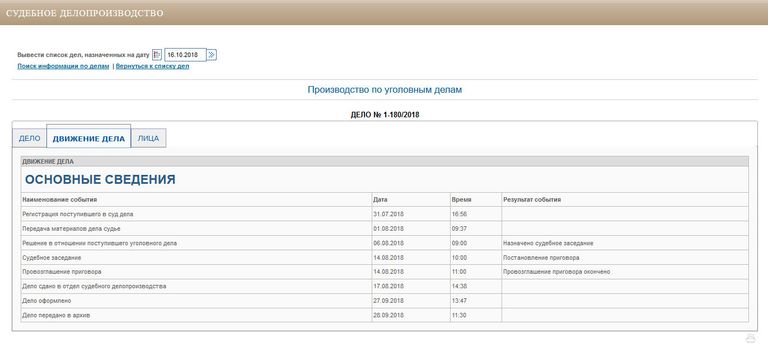Select the ДВИЖЕНИЕ ДЕЛА tab
Viewport: 768px width, 362px height.
point(89,137)
